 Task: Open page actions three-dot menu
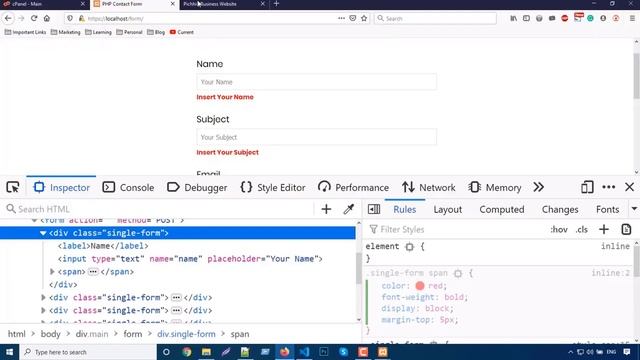(x=341, y=18)
